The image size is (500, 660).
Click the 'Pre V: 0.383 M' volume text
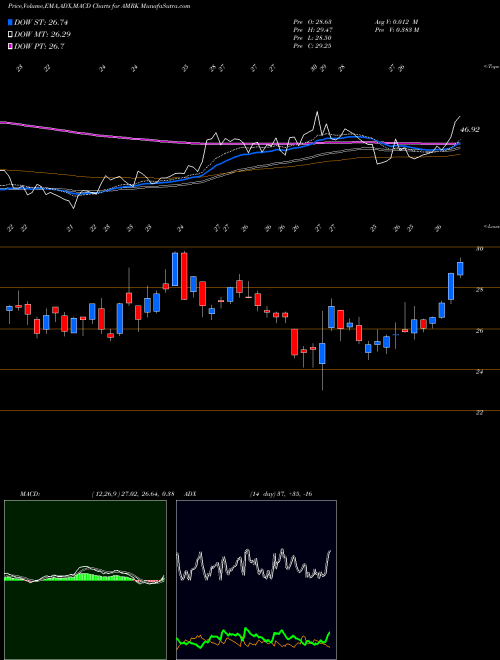pyautogui.click(x=396, y=29)
